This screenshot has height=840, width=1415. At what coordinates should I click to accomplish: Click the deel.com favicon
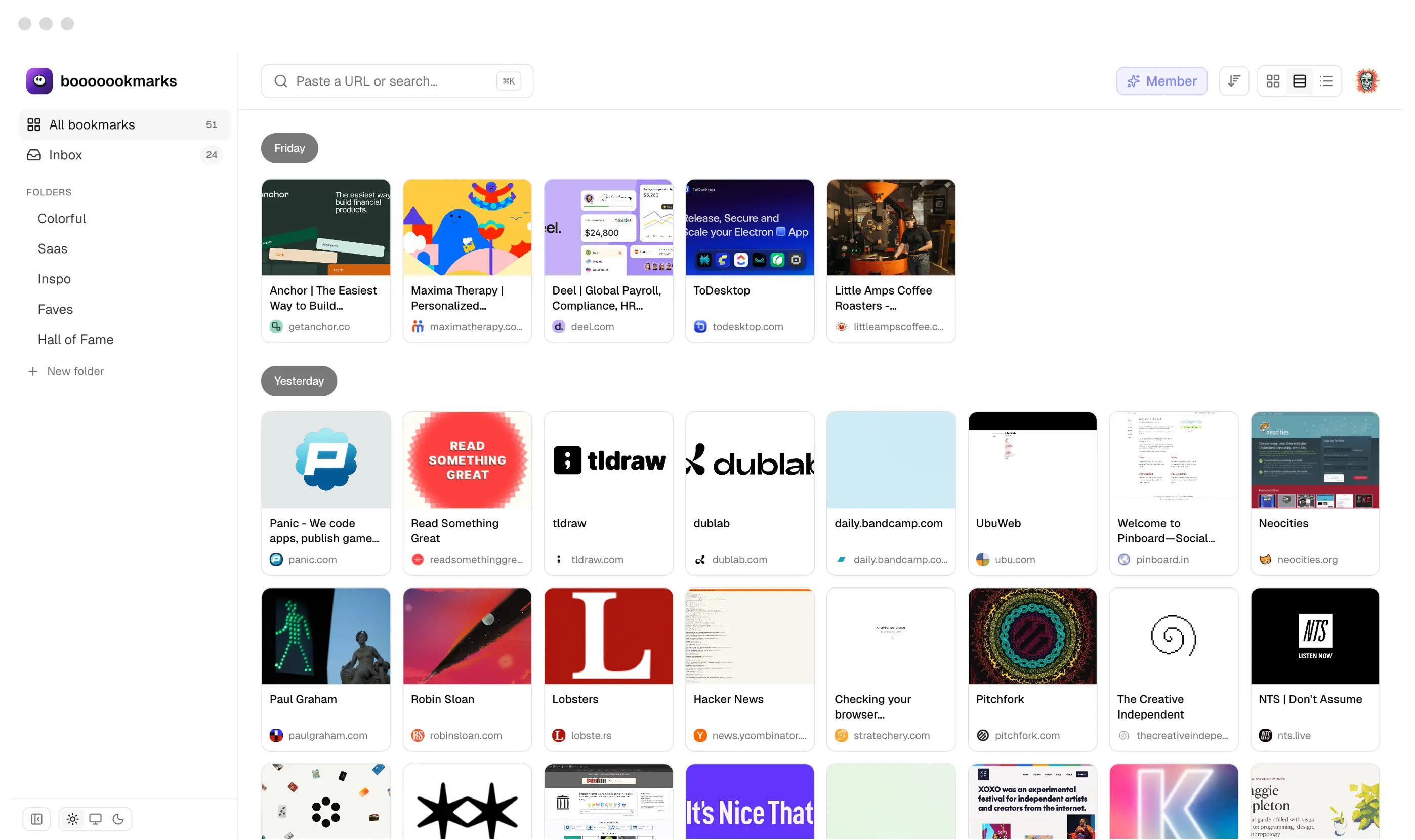point(559,326)
